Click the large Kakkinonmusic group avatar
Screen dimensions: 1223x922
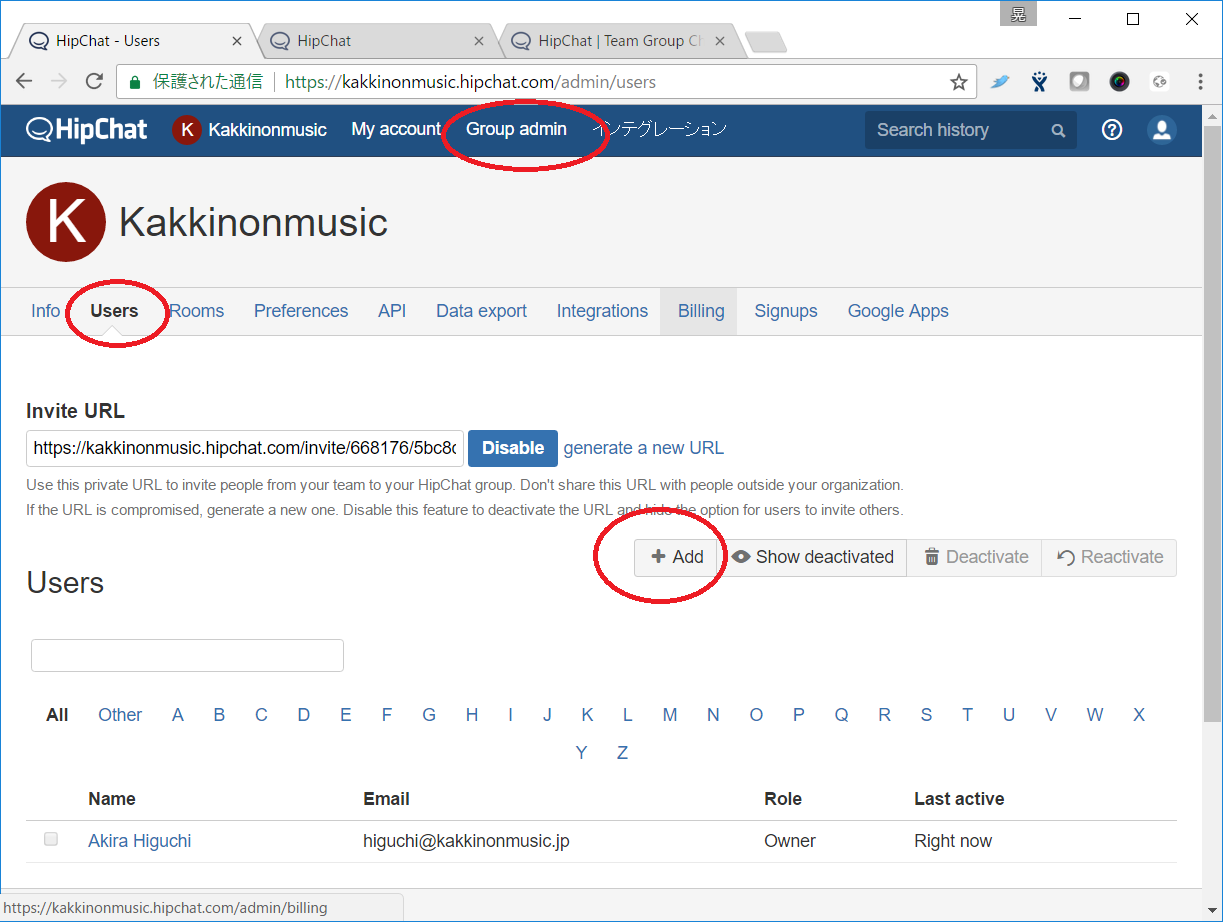[66, 222]
